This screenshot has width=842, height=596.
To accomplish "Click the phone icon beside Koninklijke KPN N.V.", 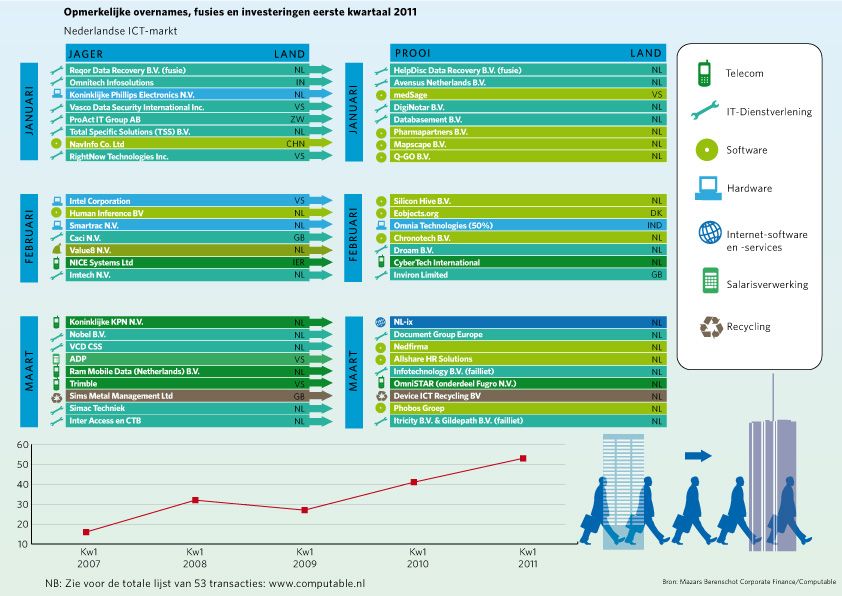I will [56, 322].
